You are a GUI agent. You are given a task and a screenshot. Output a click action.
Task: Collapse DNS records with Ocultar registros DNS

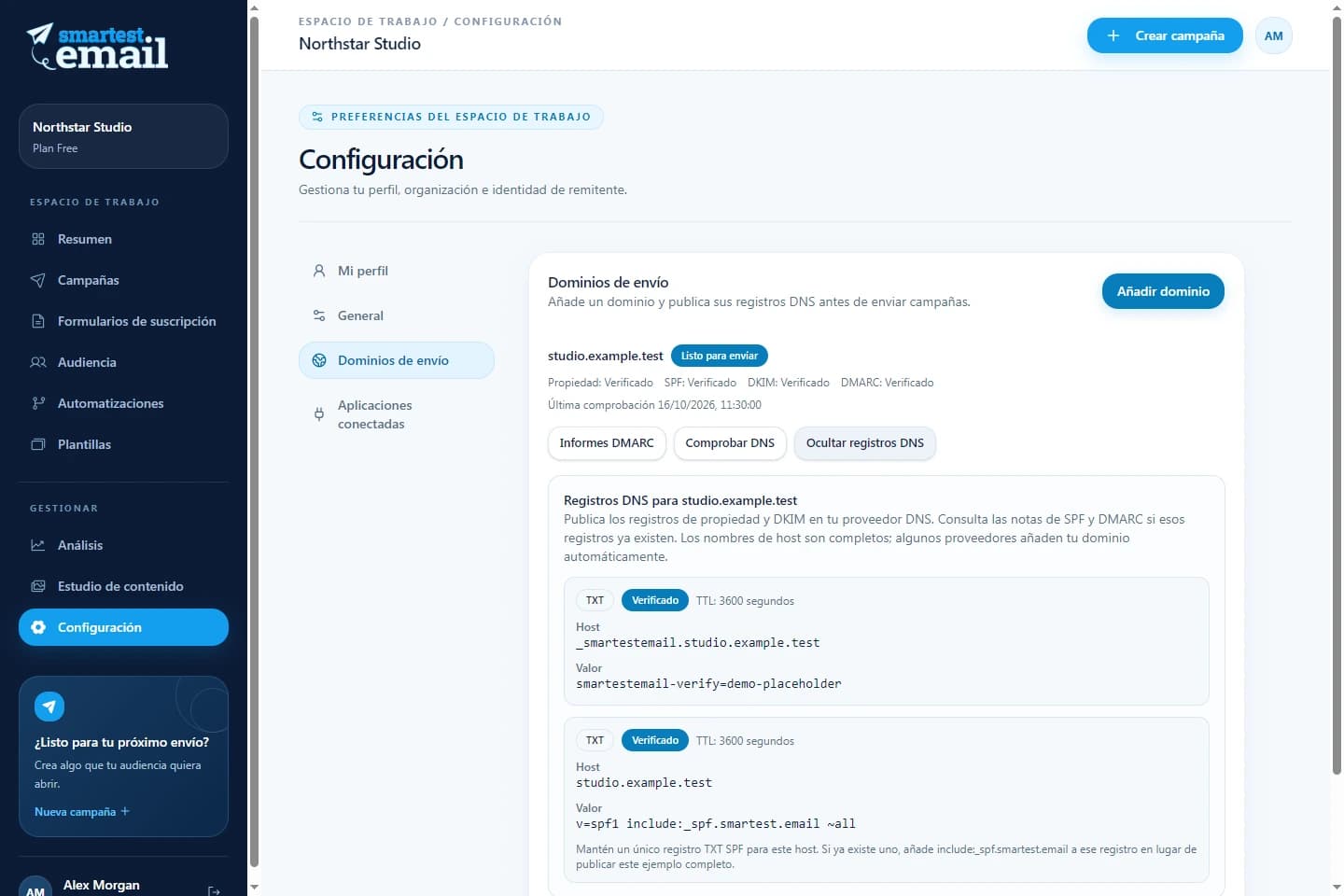click(865, 442)
